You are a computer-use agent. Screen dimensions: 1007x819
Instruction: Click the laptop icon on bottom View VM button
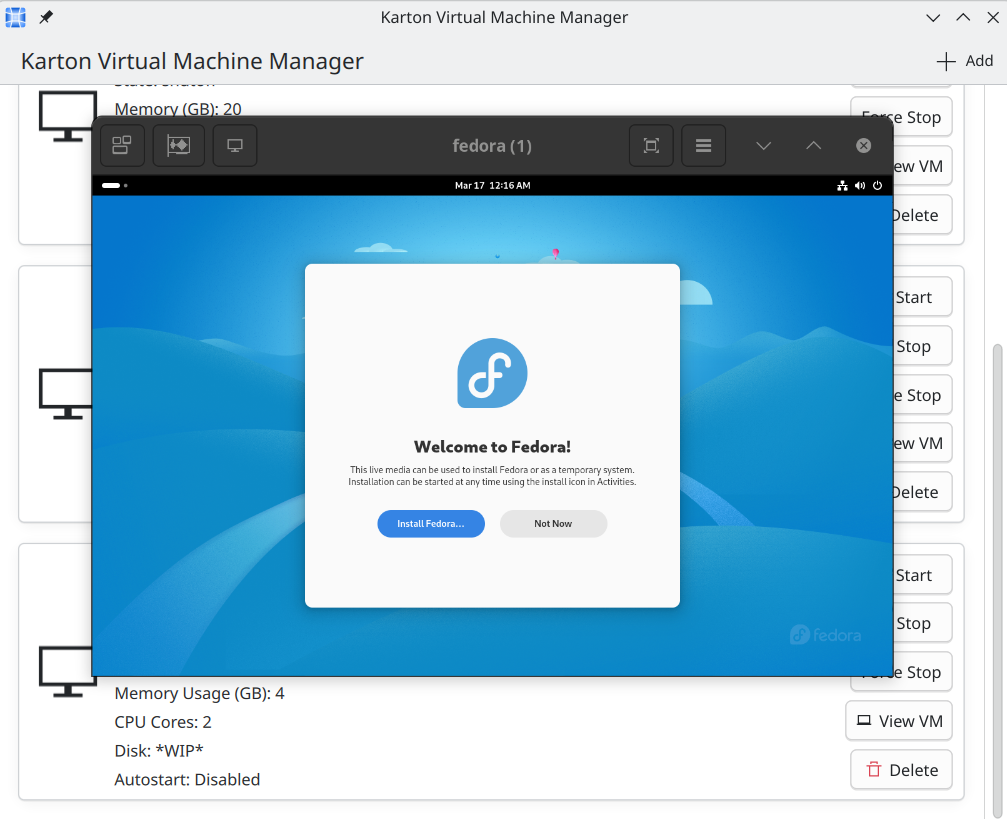pyautogui.click(x=864, y=721)
